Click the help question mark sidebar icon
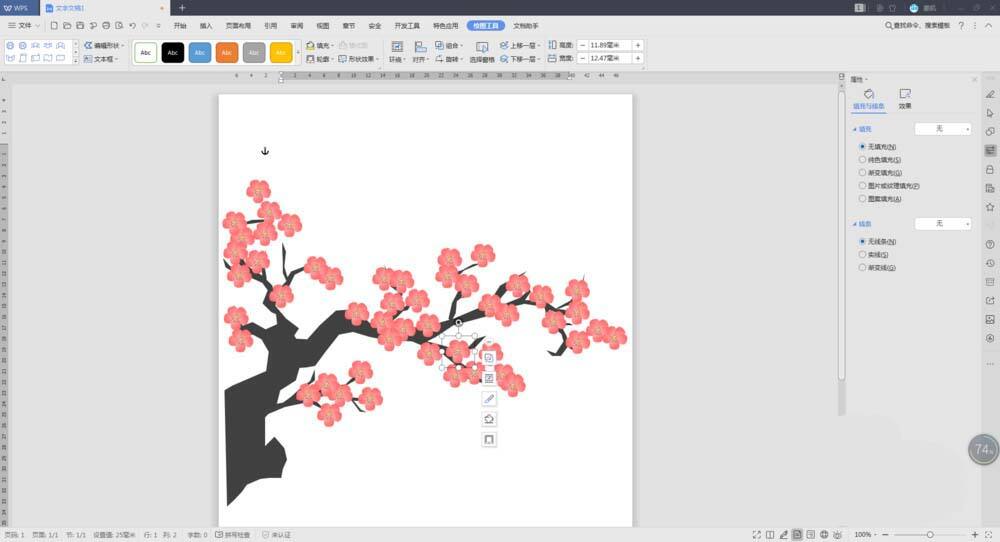This screenshot has height=542, width=1000. coord(990,244)
